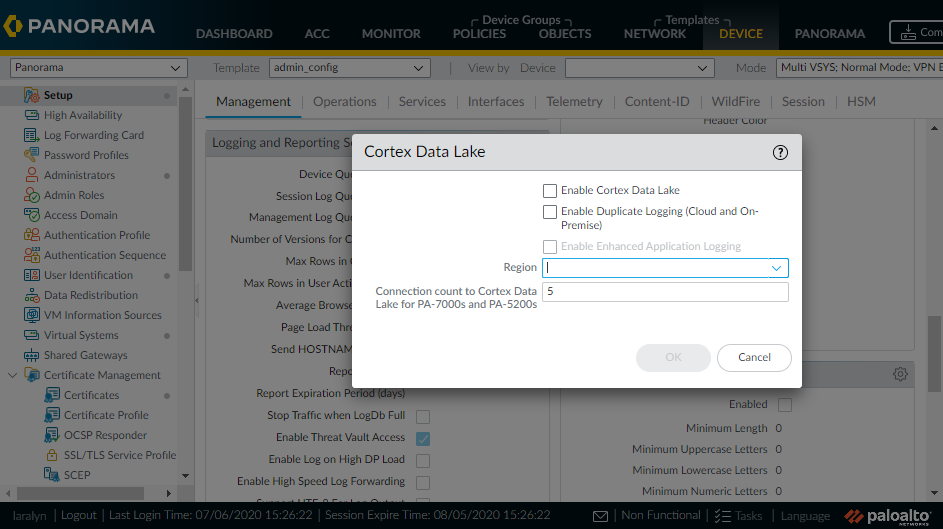Click the gear icon in right panel header

click(x=900, y=374)
